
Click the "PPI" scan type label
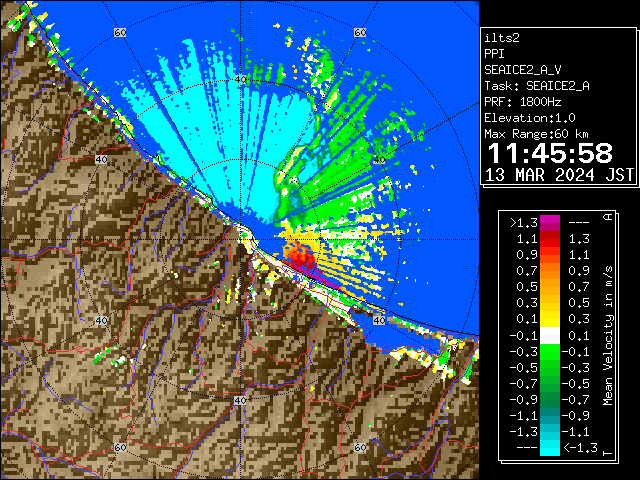494,54
